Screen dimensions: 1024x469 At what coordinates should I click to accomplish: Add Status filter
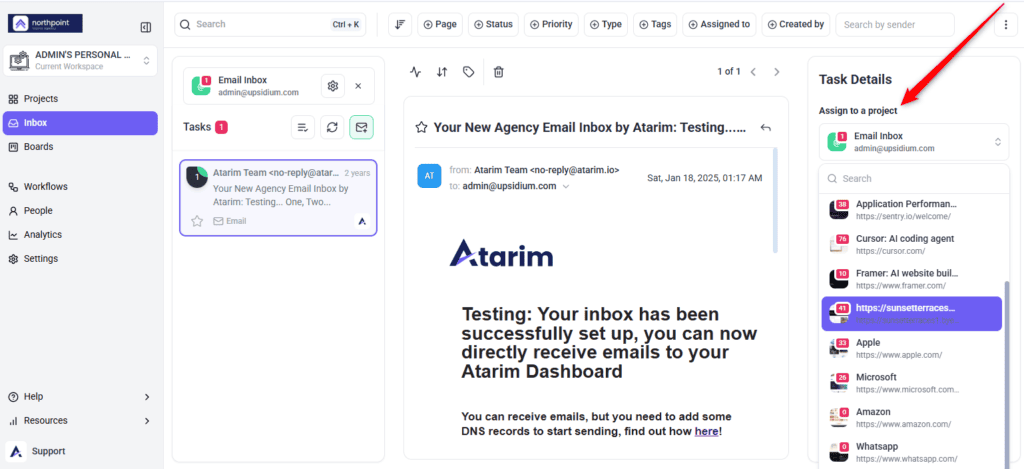[x=493, y=25]
